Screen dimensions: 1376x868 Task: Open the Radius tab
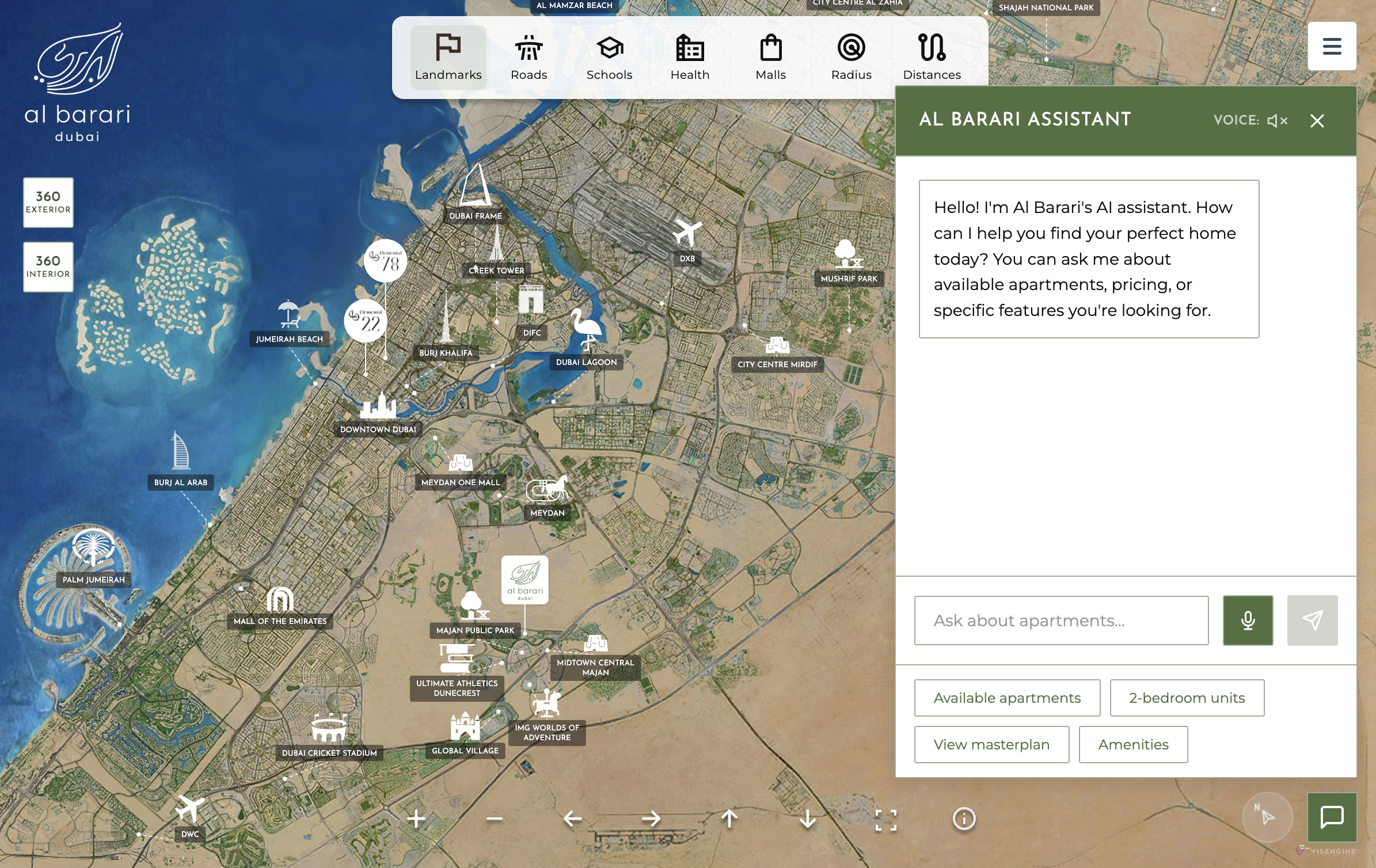(851, 57)
